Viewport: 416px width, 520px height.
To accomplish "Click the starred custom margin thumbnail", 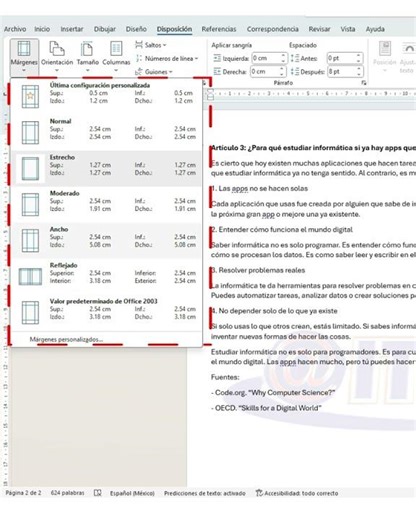I will (30, 96).
